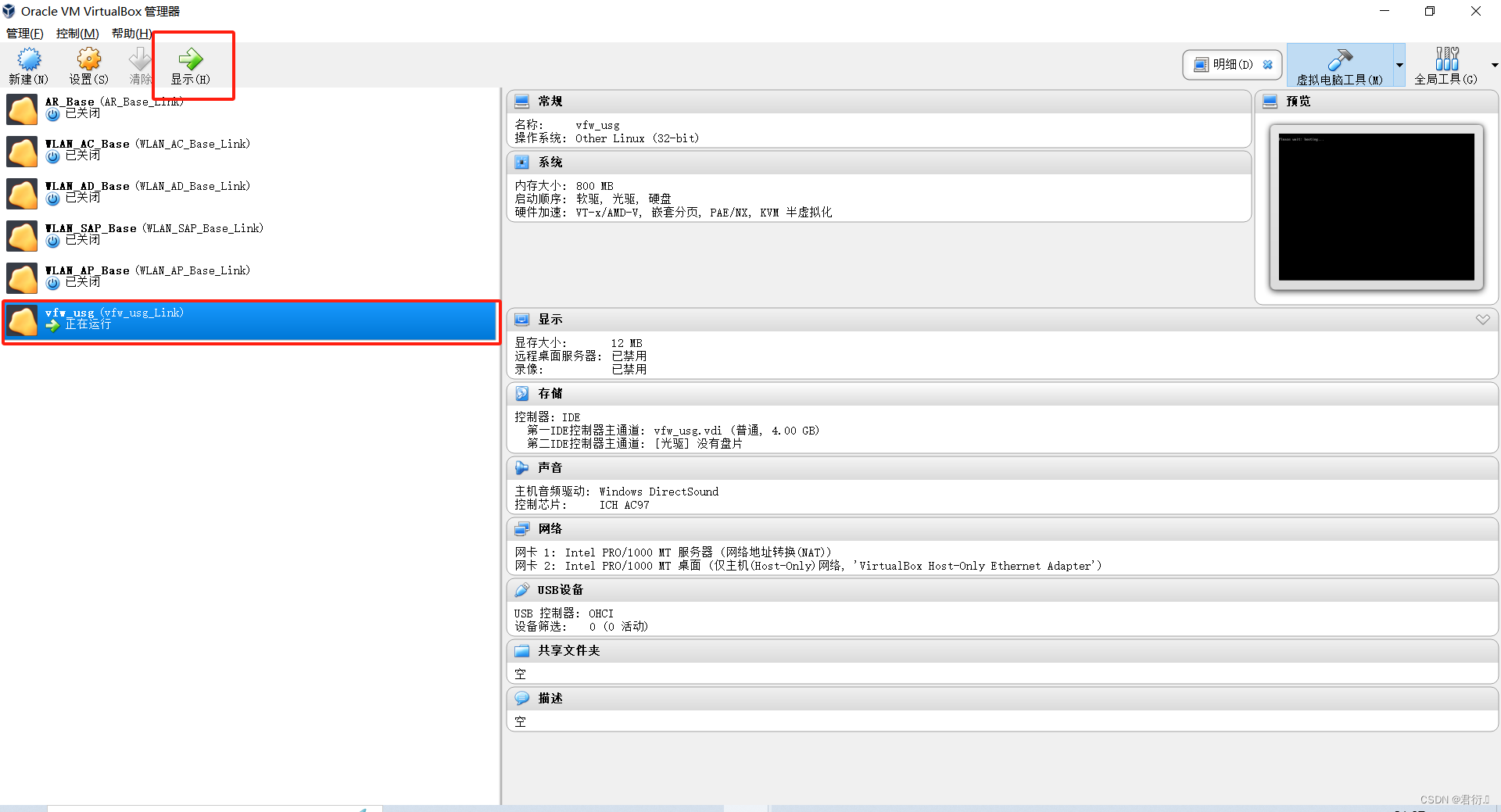
Task: Click the AR_Base power-off status icon
Action: (x=53, y=115)
